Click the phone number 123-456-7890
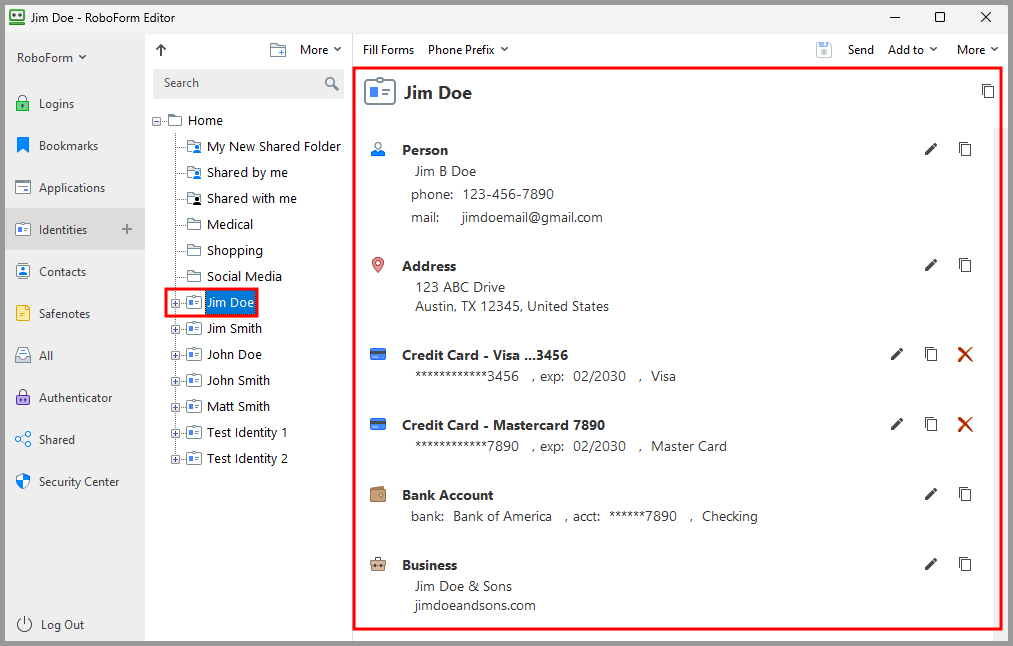 coord(508,194)
